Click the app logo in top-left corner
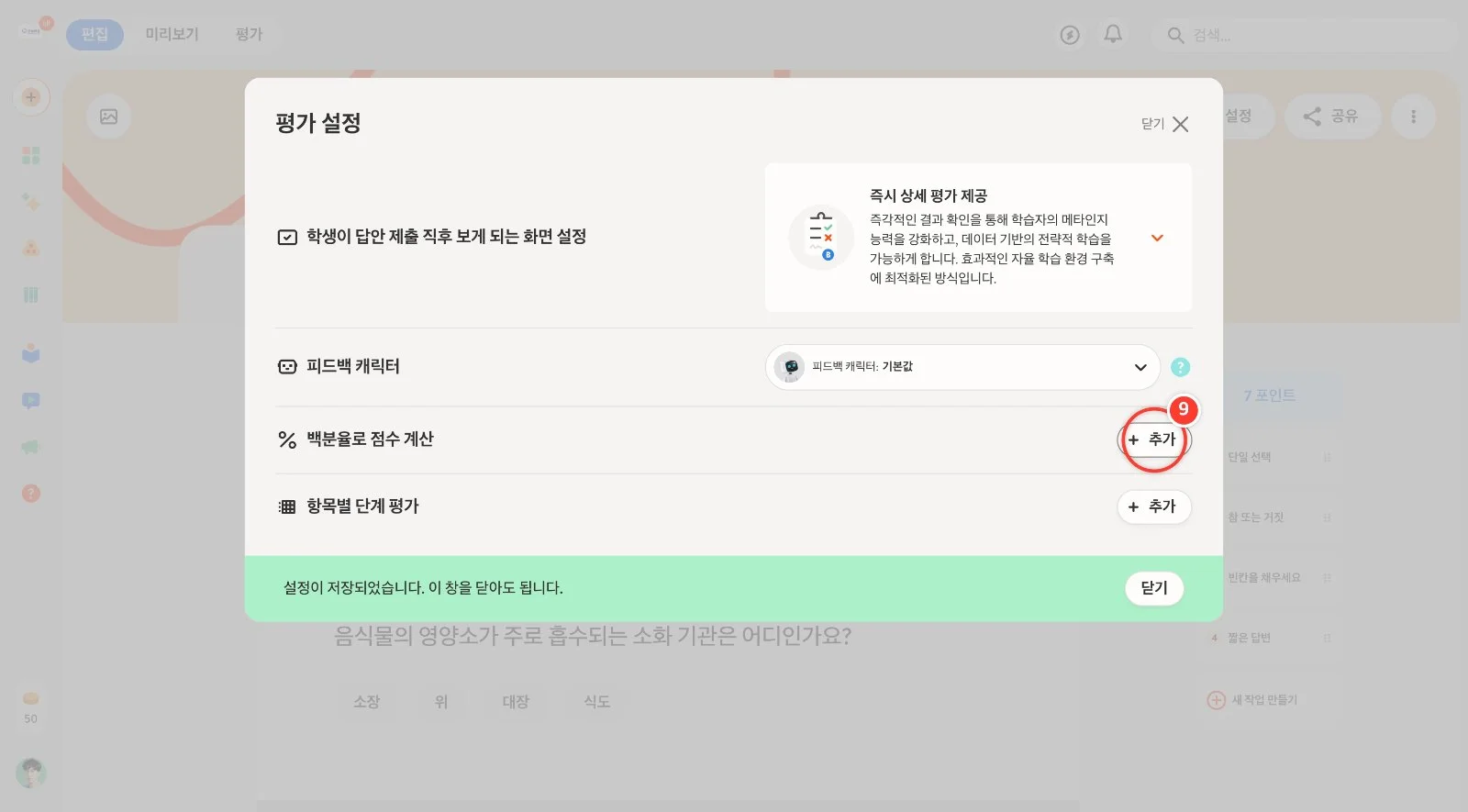Screen dimensions: 1468x812 click(31, 30)
